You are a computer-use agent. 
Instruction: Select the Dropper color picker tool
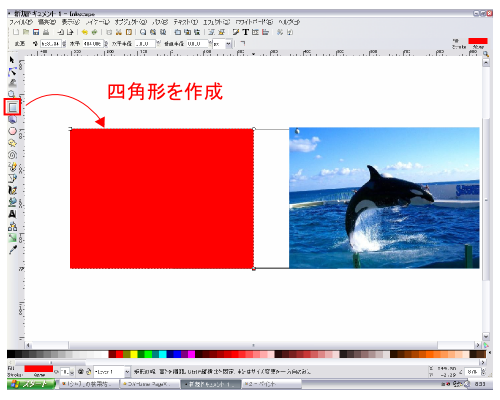[x=12, y=250]
